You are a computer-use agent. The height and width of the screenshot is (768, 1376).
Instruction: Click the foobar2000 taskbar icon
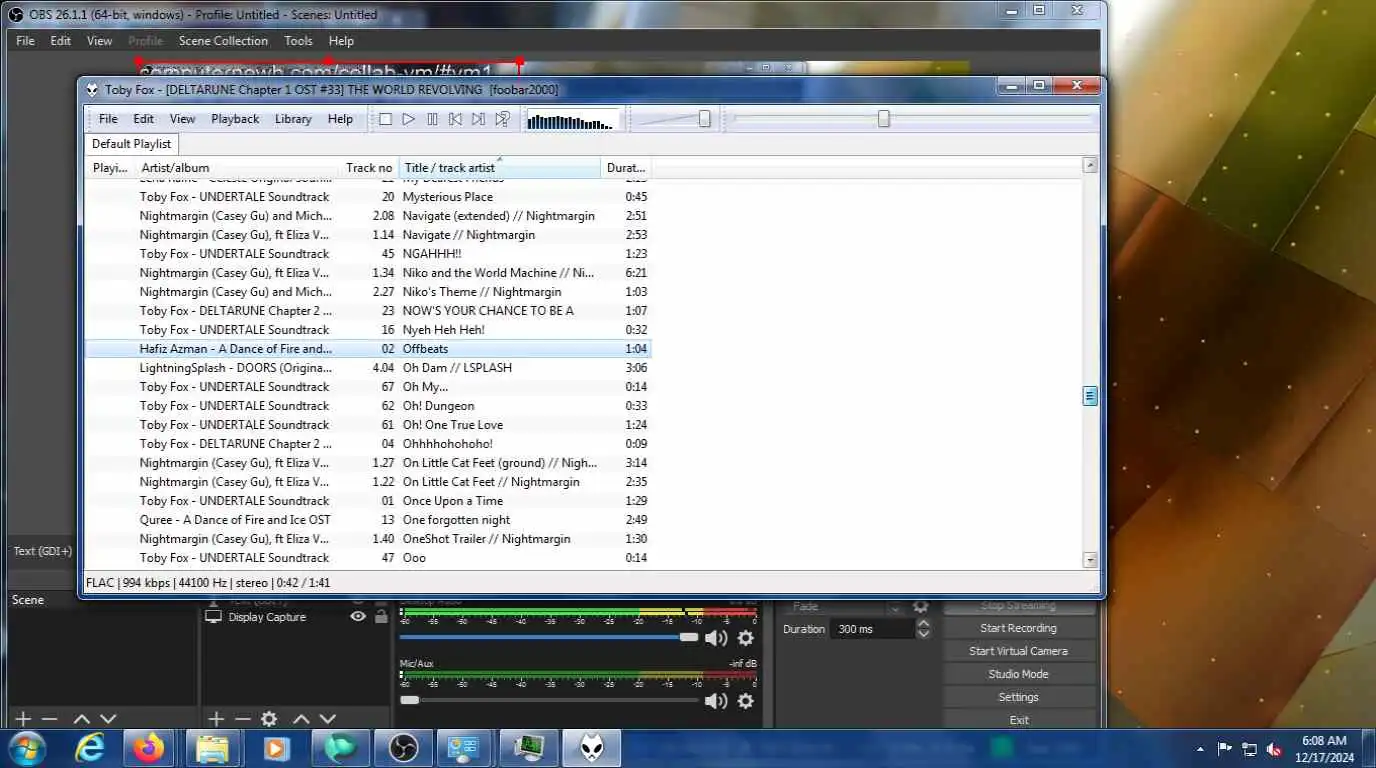tap(591, 748)
